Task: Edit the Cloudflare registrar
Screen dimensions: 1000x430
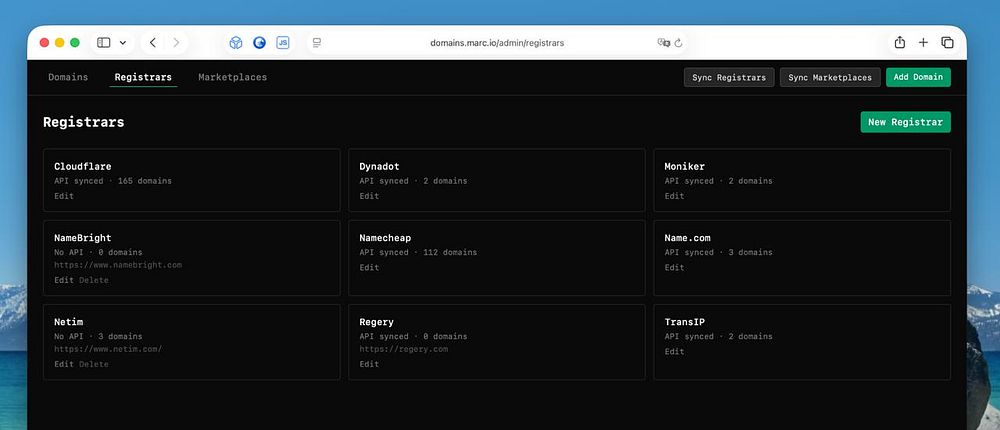Action: pos(64,196)
